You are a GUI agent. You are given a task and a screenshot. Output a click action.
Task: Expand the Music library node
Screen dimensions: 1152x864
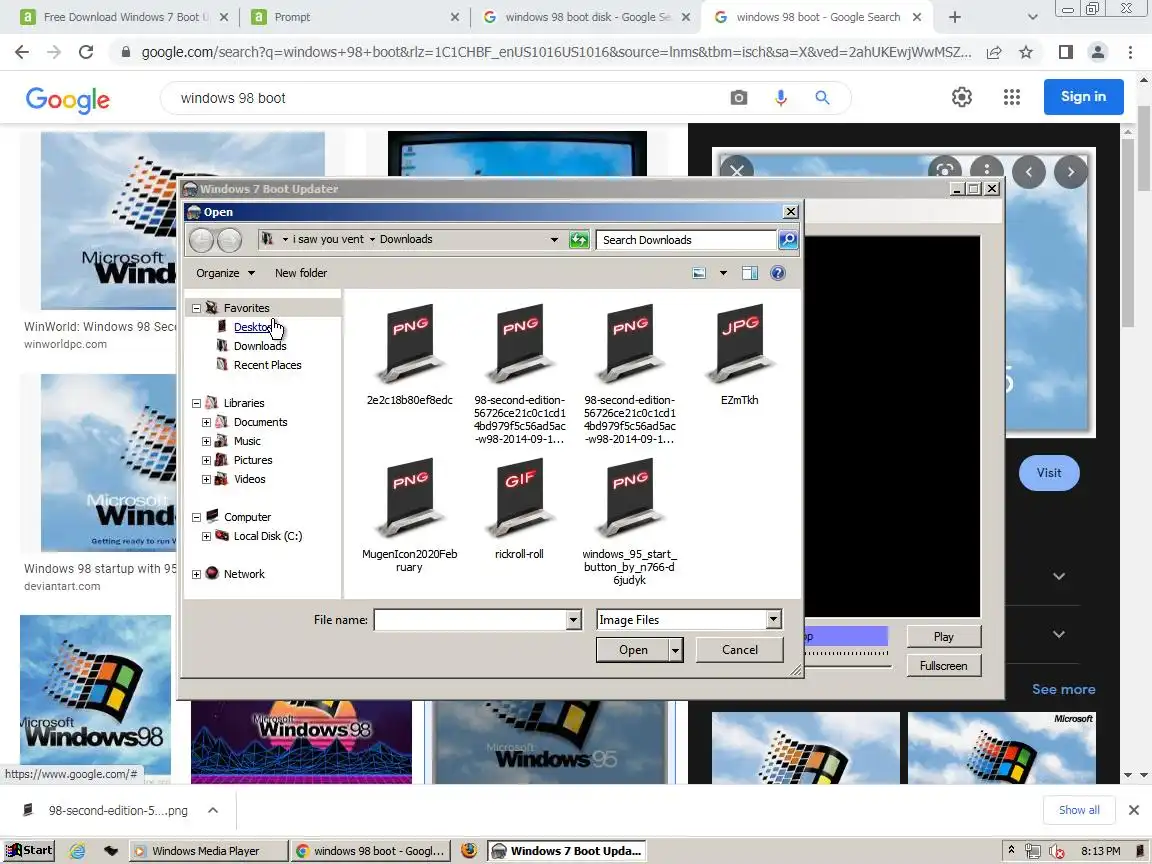206,442
